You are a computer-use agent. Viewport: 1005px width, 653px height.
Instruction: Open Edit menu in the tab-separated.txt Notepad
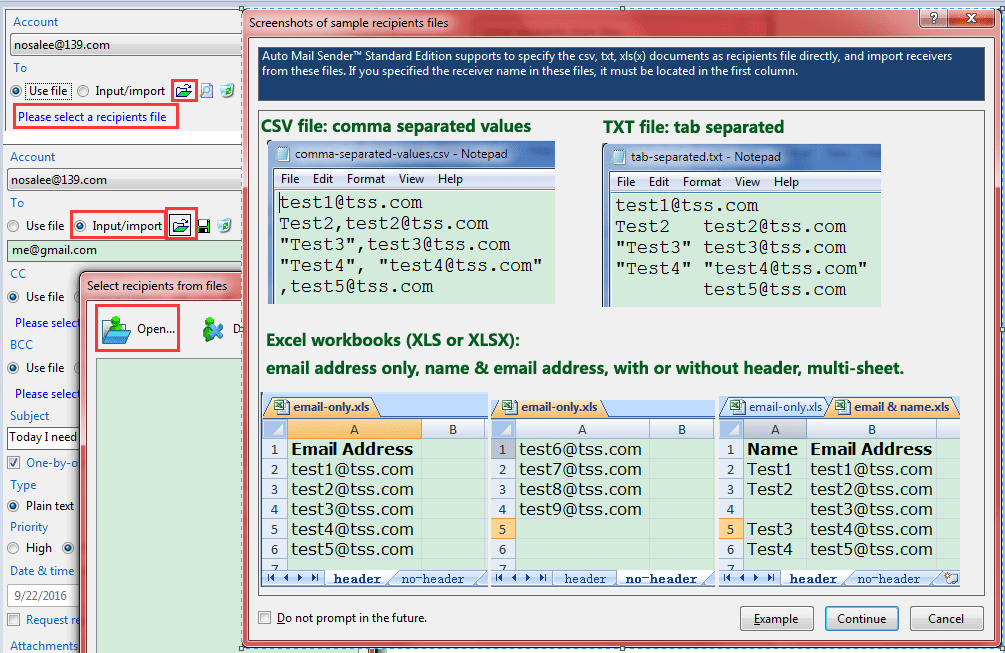point(659,182)
